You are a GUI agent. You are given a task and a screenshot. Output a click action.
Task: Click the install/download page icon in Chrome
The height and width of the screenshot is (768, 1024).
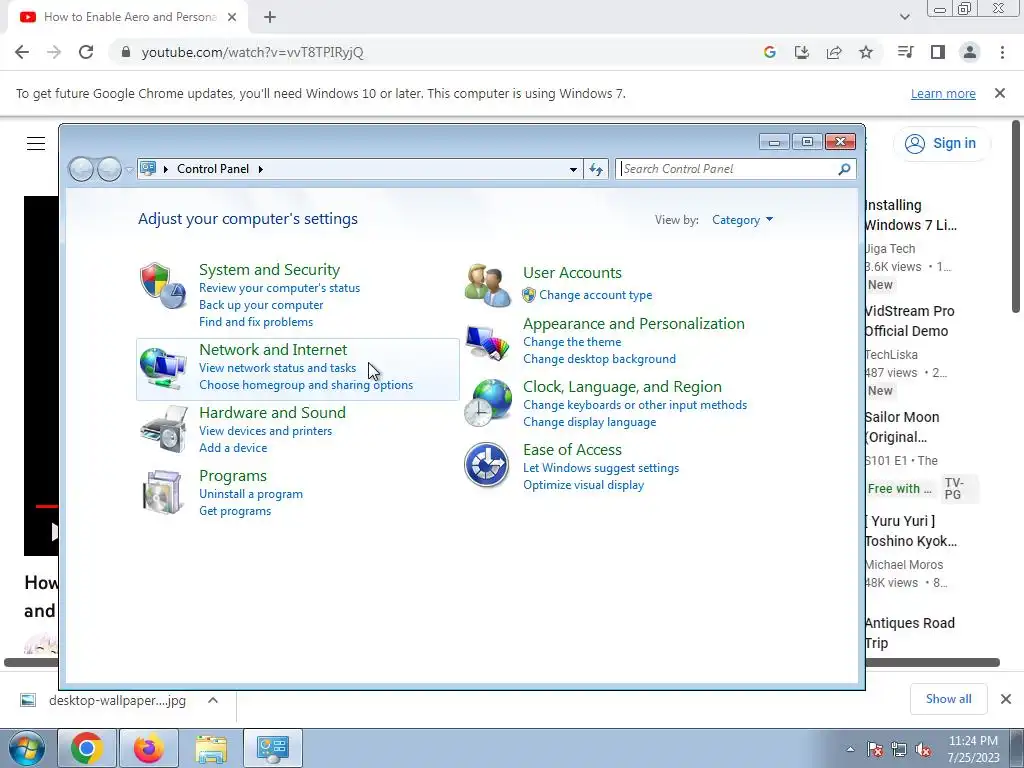[802, 52]
